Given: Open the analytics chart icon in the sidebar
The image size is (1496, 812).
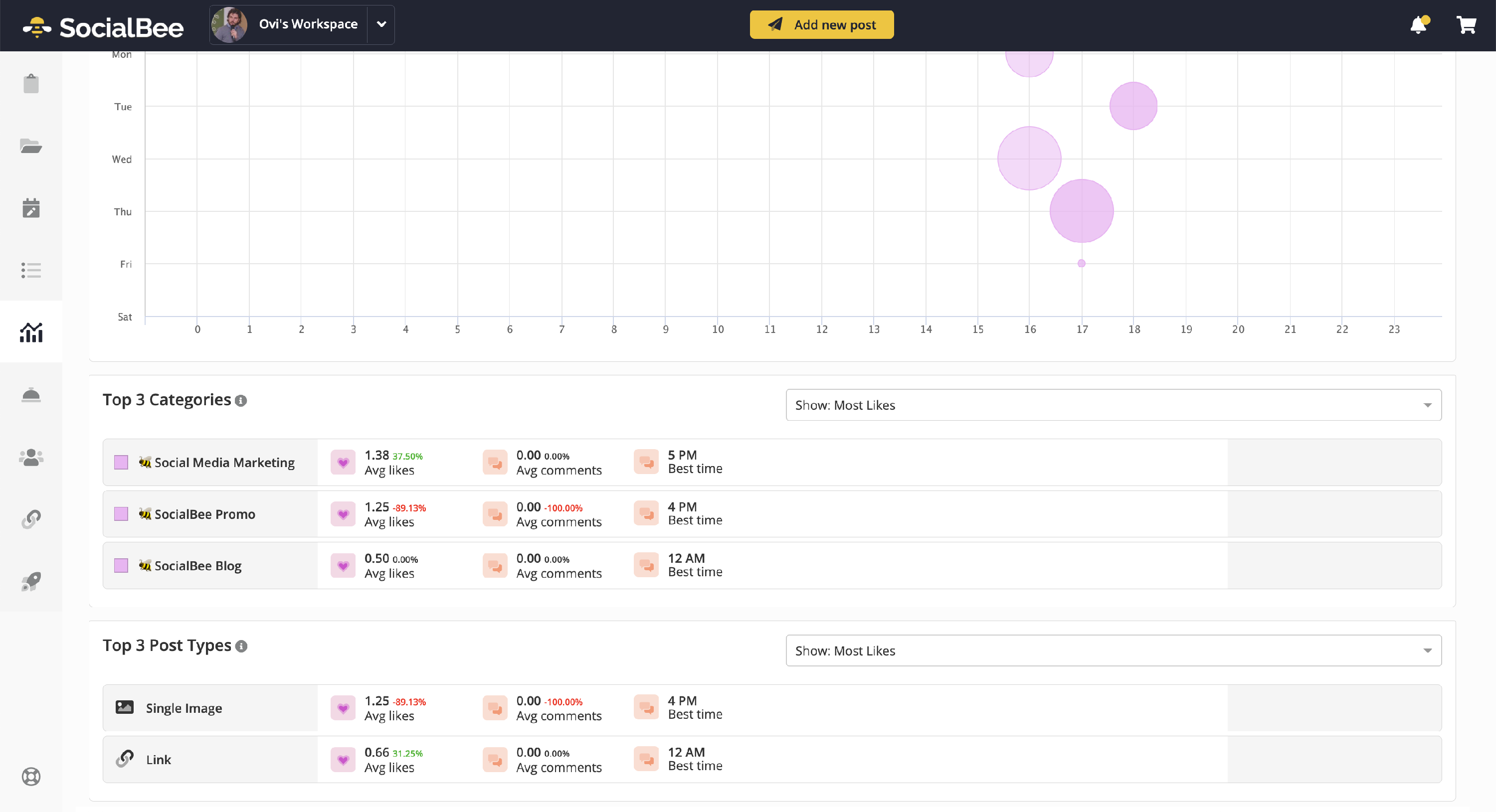Looking at the screenshot, I should 31,332.
